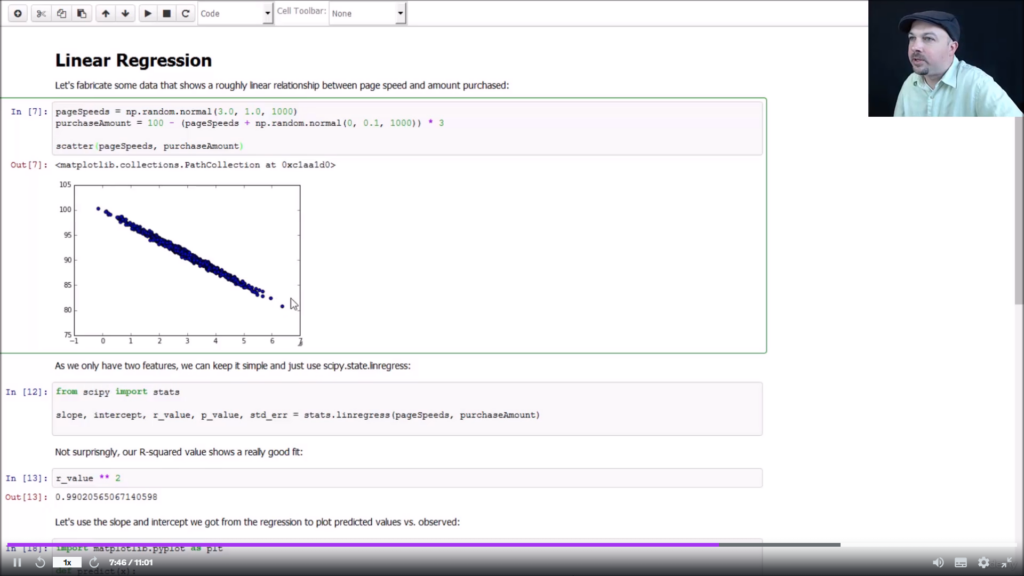Image resolution: width=1024 pixels, height=576 pixels.
Task: Paste cell using the clipboard icon
Action: [82, 13]
